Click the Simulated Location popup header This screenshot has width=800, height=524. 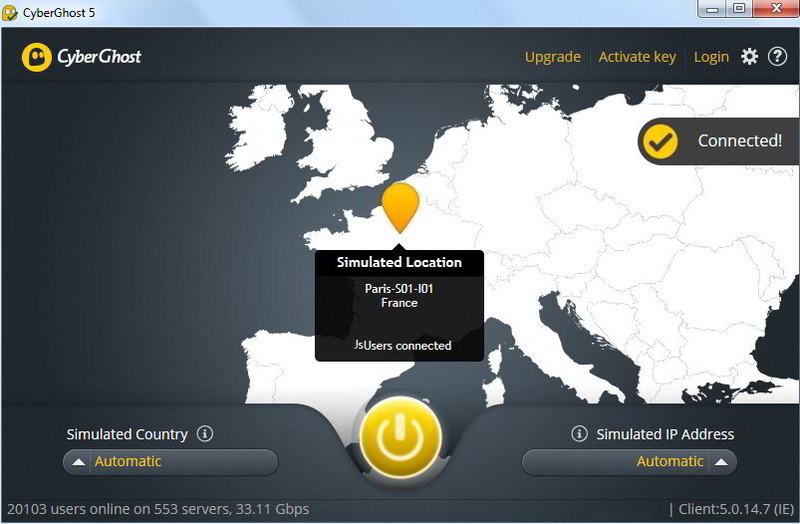click(399, 263)
